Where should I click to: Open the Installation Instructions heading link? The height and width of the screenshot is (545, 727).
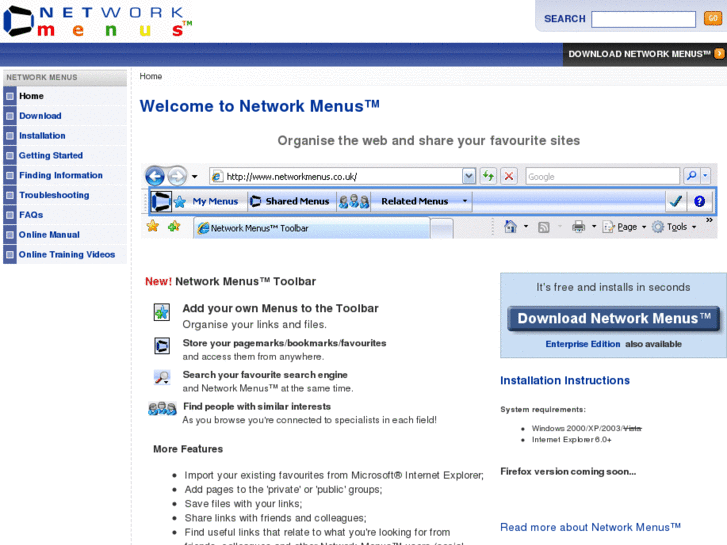click(565, 380)
